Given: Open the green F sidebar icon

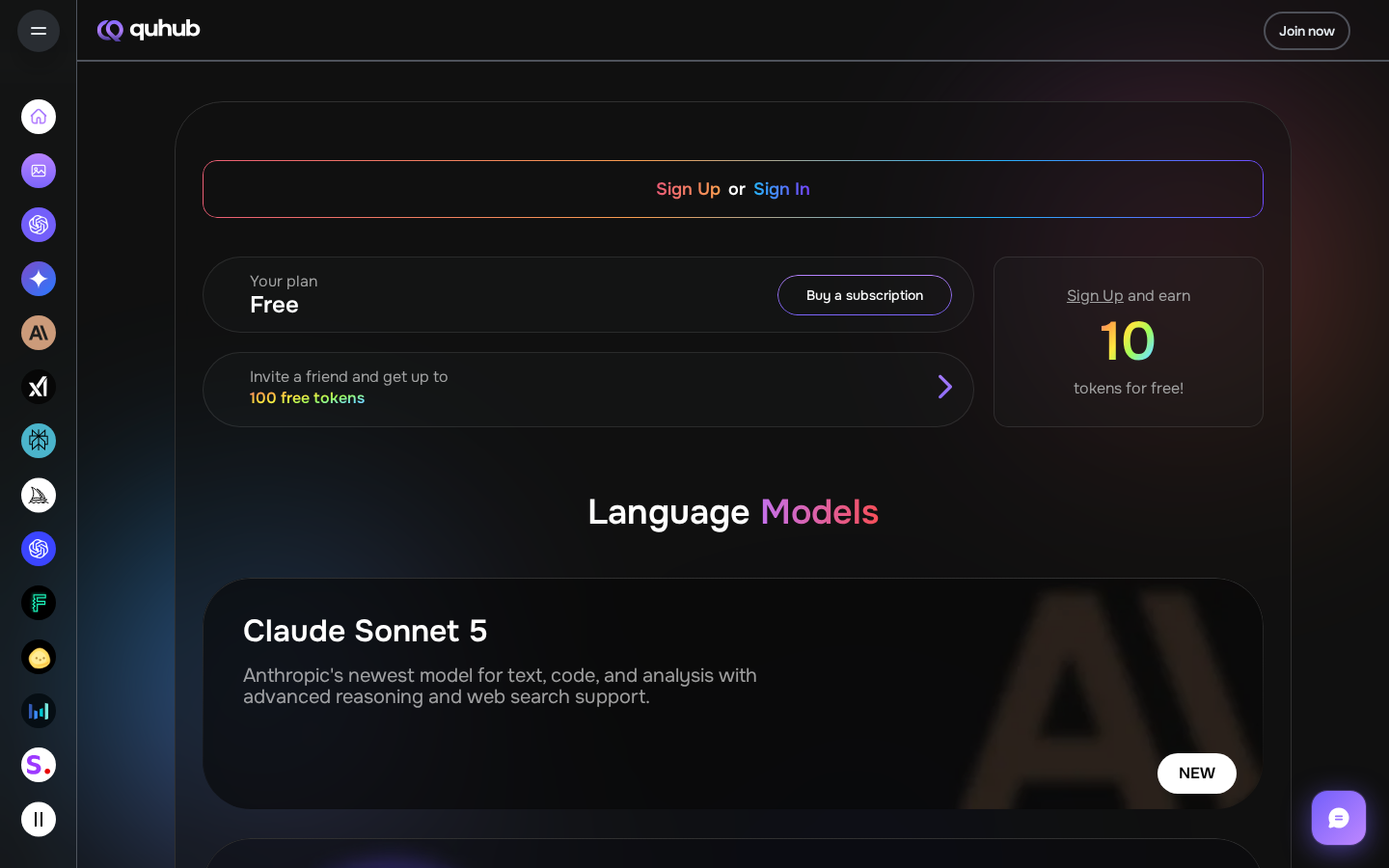Looking at the screenshot, I should pos(39,603).
